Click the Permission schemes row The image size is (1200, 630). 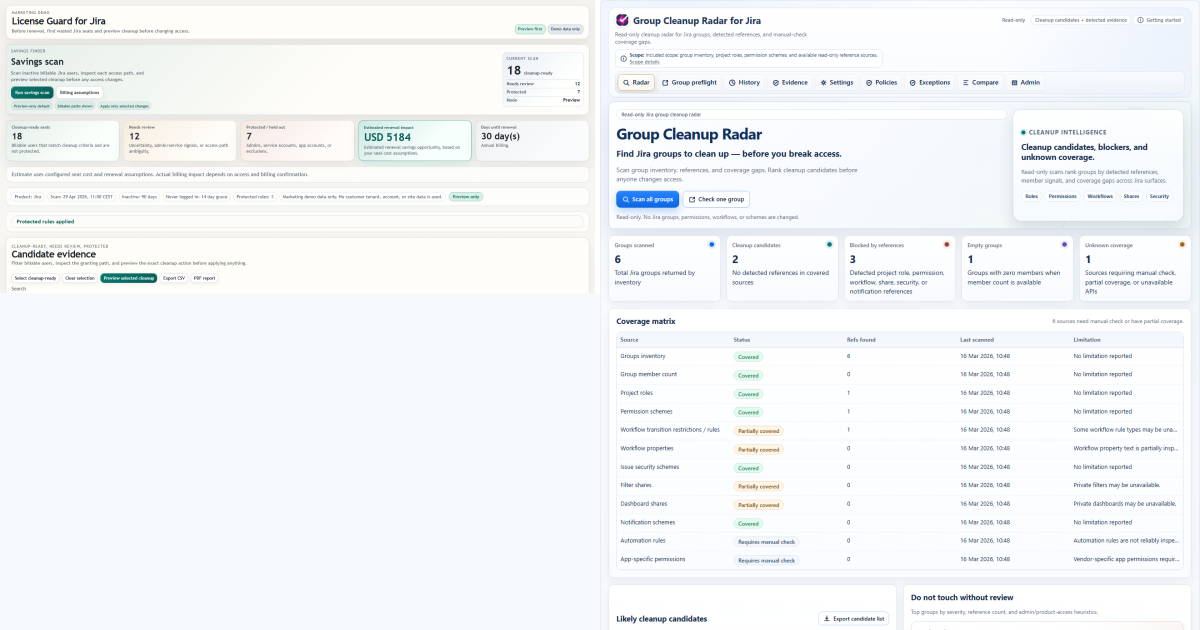[899, 412]
